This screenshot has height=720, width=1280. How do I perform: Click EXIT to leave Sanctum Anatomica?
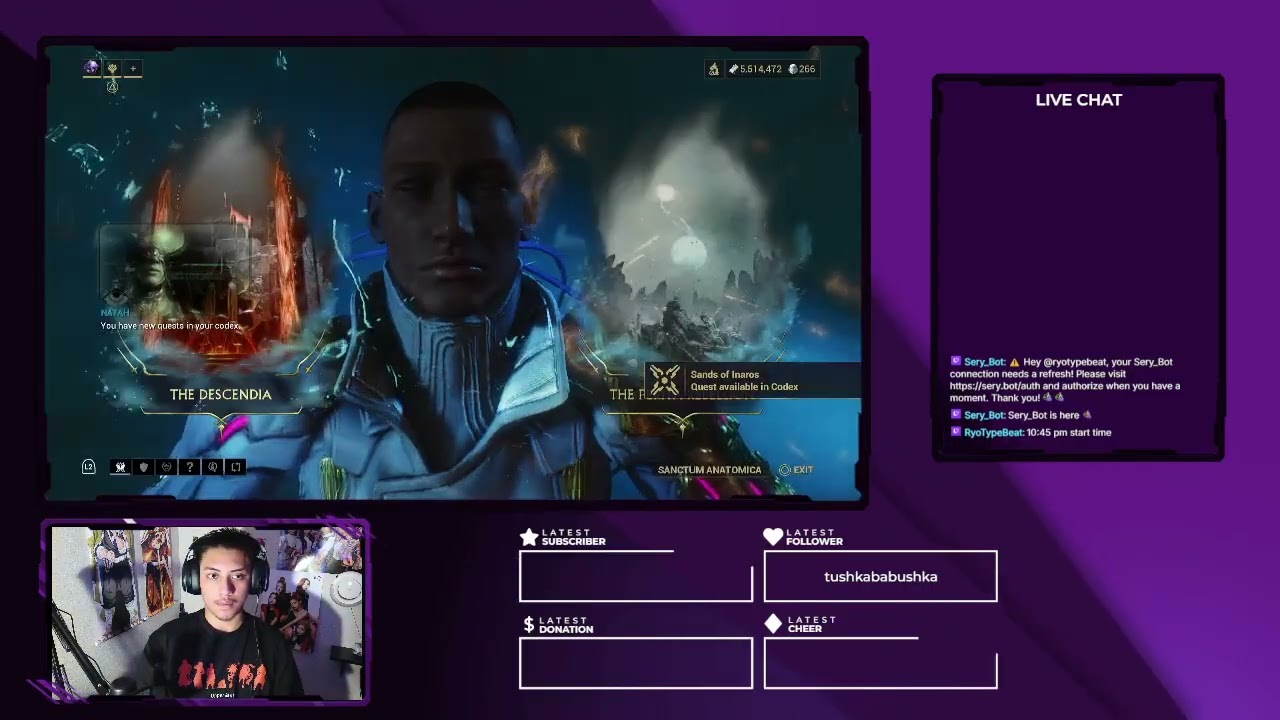coord(803,470)
